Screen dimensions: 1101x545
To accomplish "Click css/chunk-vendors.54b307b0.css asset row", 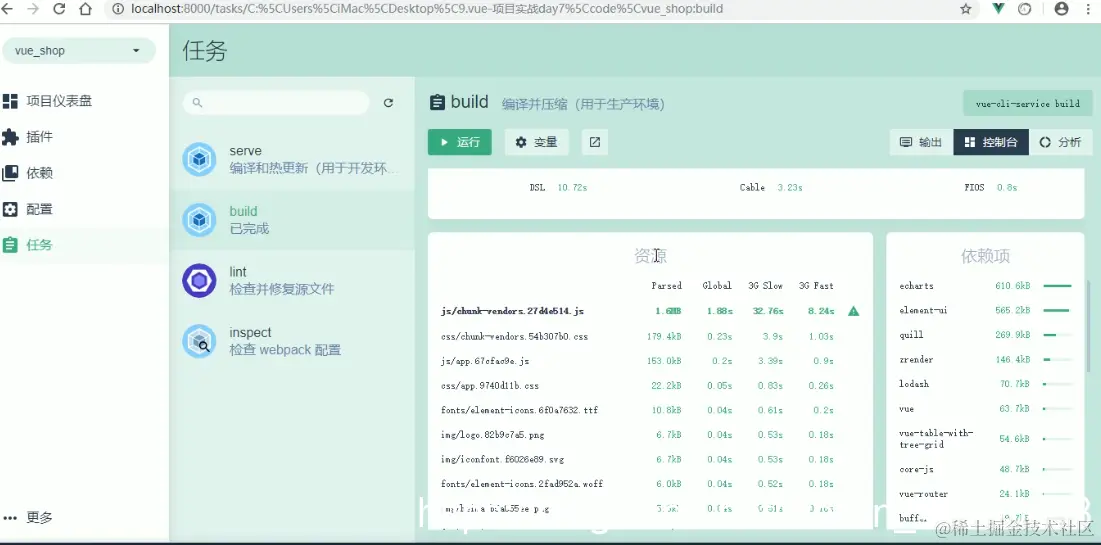I will pyautogui.click(x=650, y=336).
